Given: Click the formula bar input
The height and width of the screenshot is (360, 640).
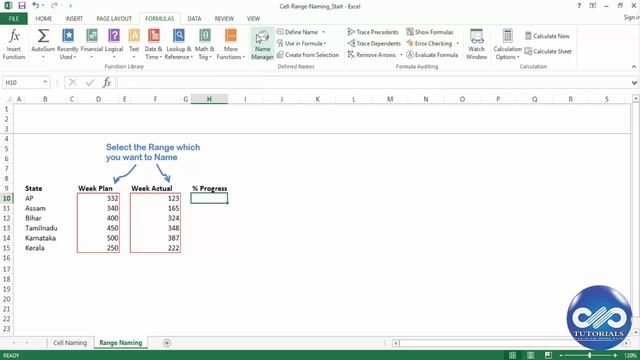Looking at the screenshot, I should click(373, 82).
